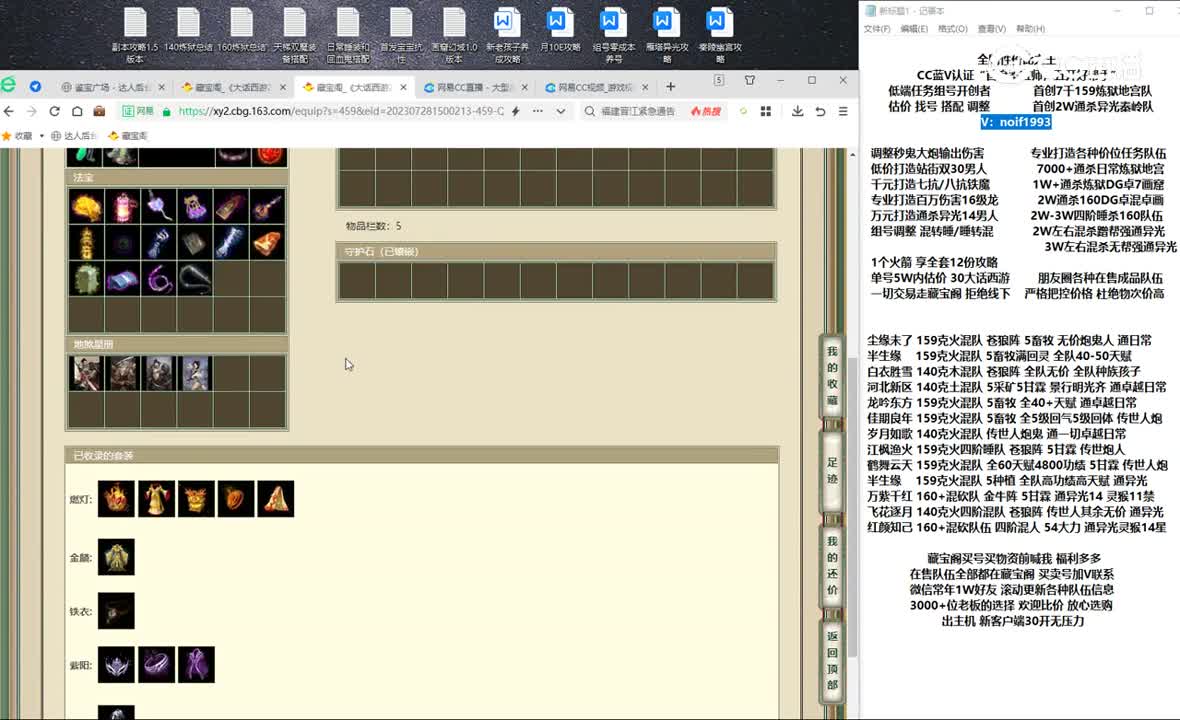Screen dimensions: 1180x720
Task: Expand the 收藏 bookmarks dropdown arrow
Action: tap(41, 136)
